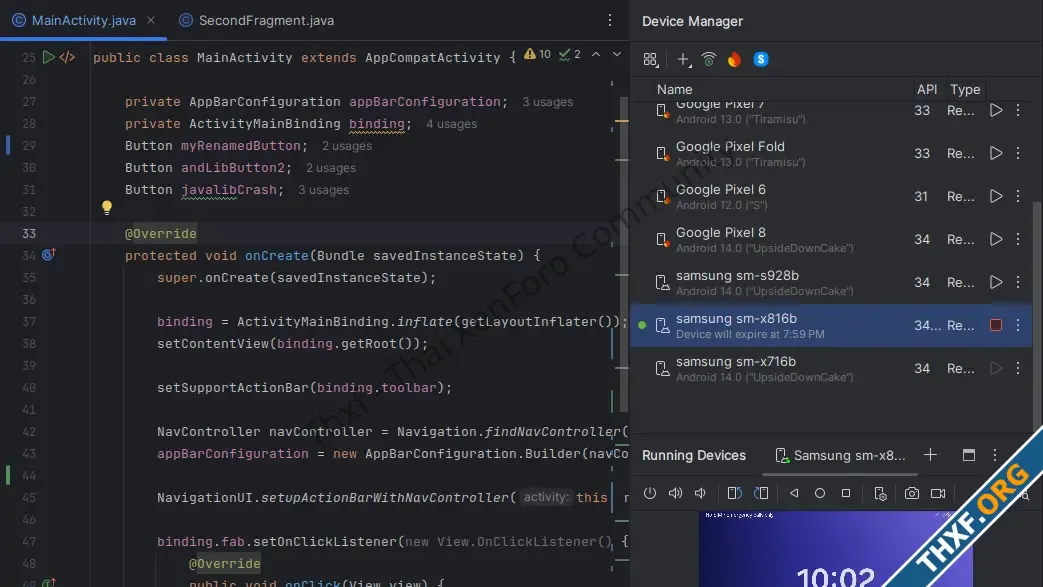Sort devices by Type column header

click(x=965, y=89)
